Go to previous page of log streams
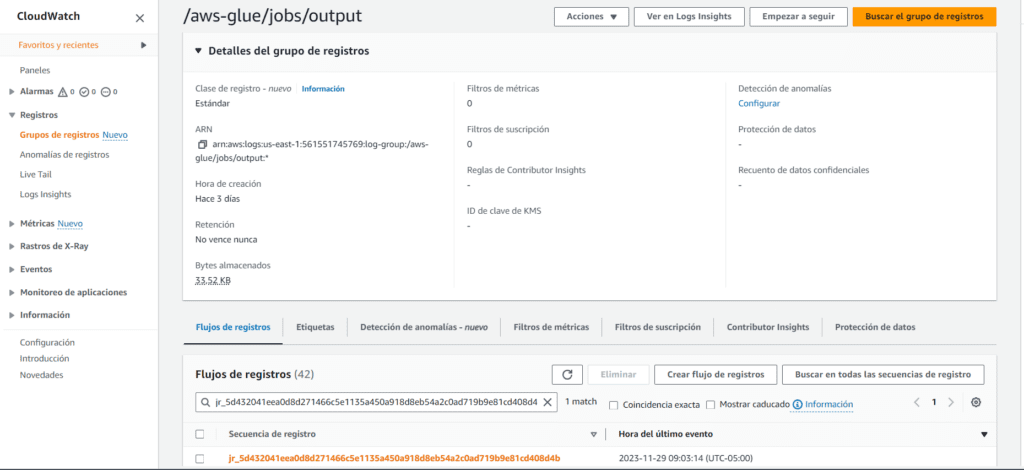The image size is (1024, 470). click(x=916, y=402)
